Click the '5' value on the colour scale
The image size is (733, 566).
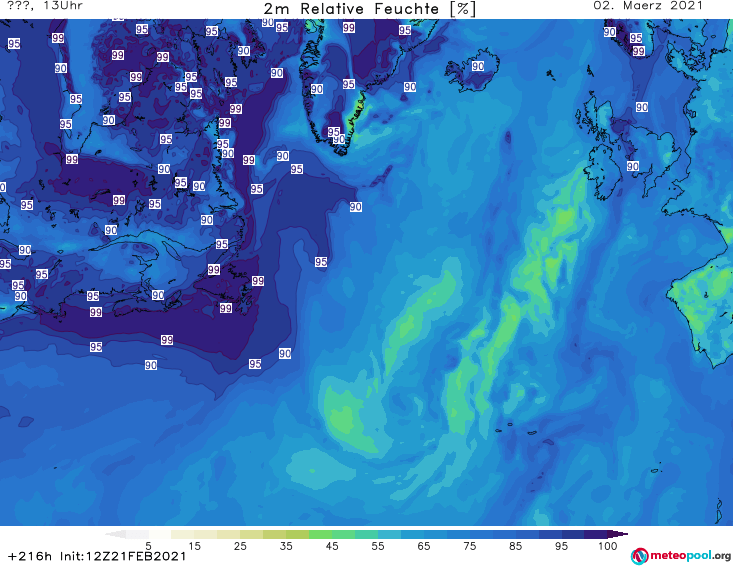148,546
